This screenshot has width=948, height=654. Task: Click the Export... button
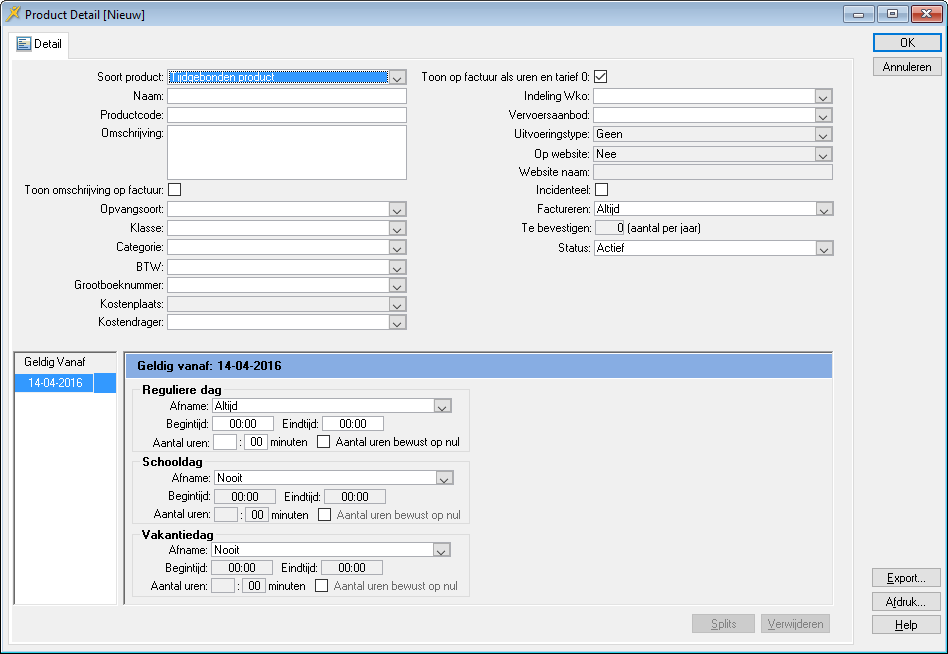pyautogui.click(x=906, y=578)
